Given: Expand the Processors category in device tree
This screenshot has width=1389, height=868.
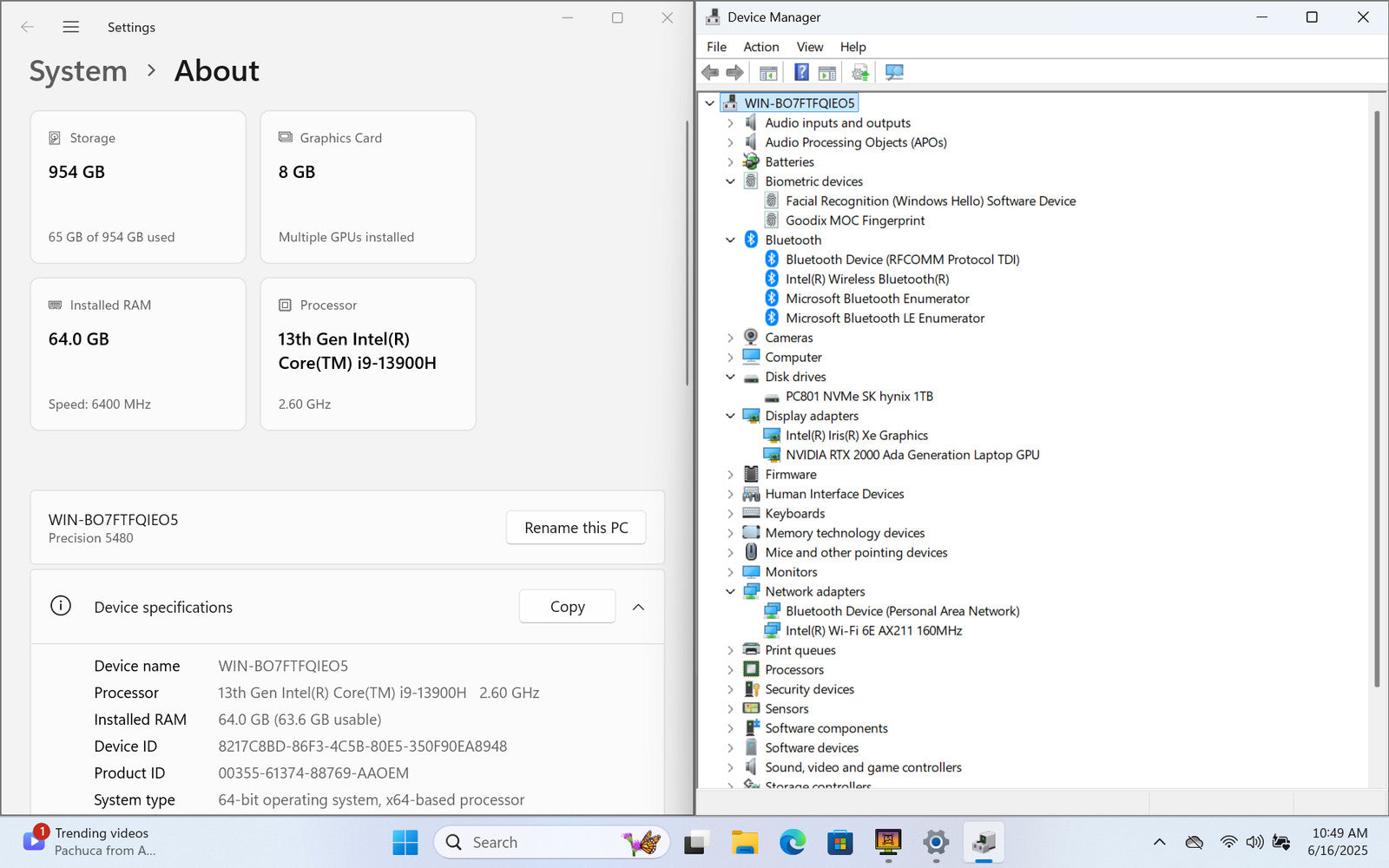Looking at the screenshot, I should 730,670.
